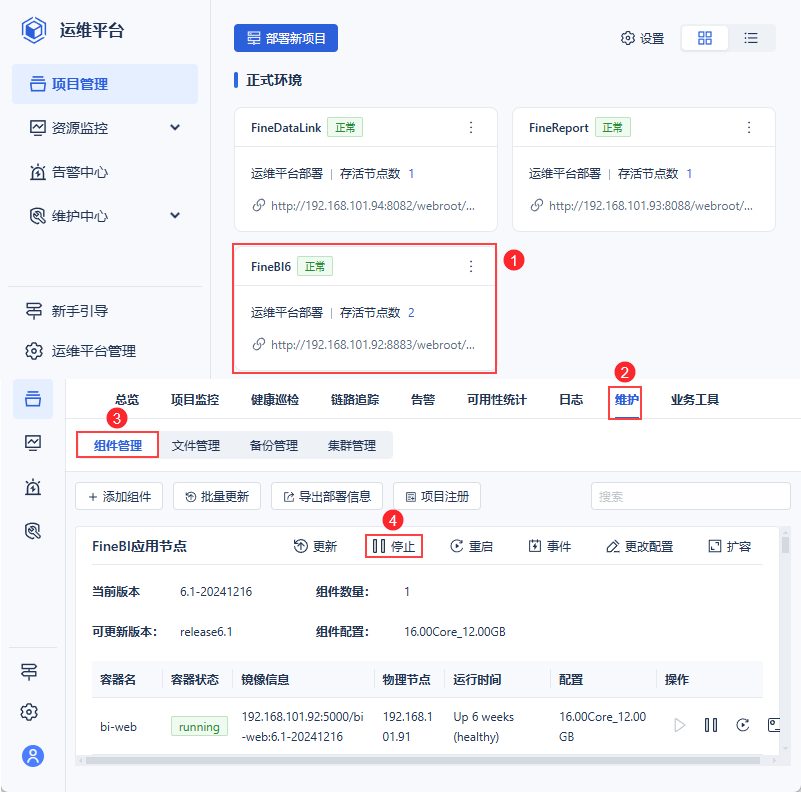Open FineDataLink URL link
The width and height of the screenshot is (801, 792).
point(373,206)
